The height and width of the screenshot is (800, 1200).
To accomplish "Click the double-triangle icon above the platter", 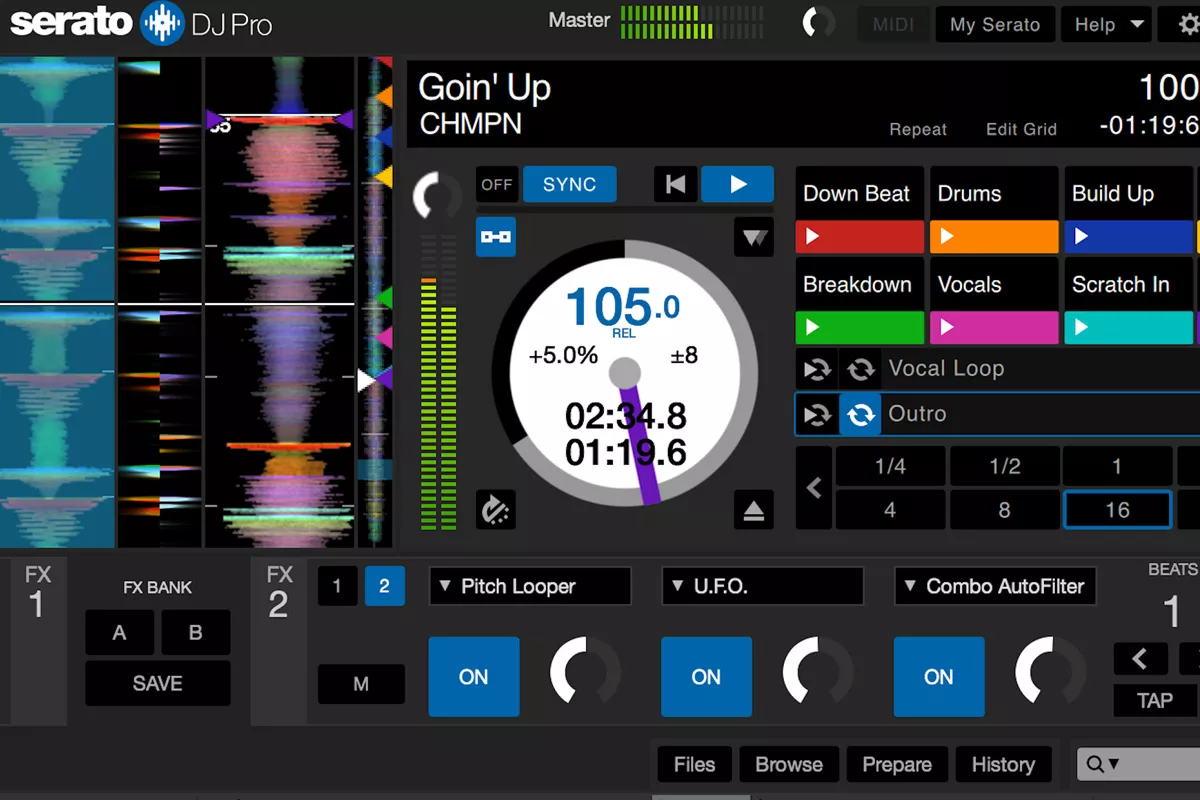I will click(754, 237).
